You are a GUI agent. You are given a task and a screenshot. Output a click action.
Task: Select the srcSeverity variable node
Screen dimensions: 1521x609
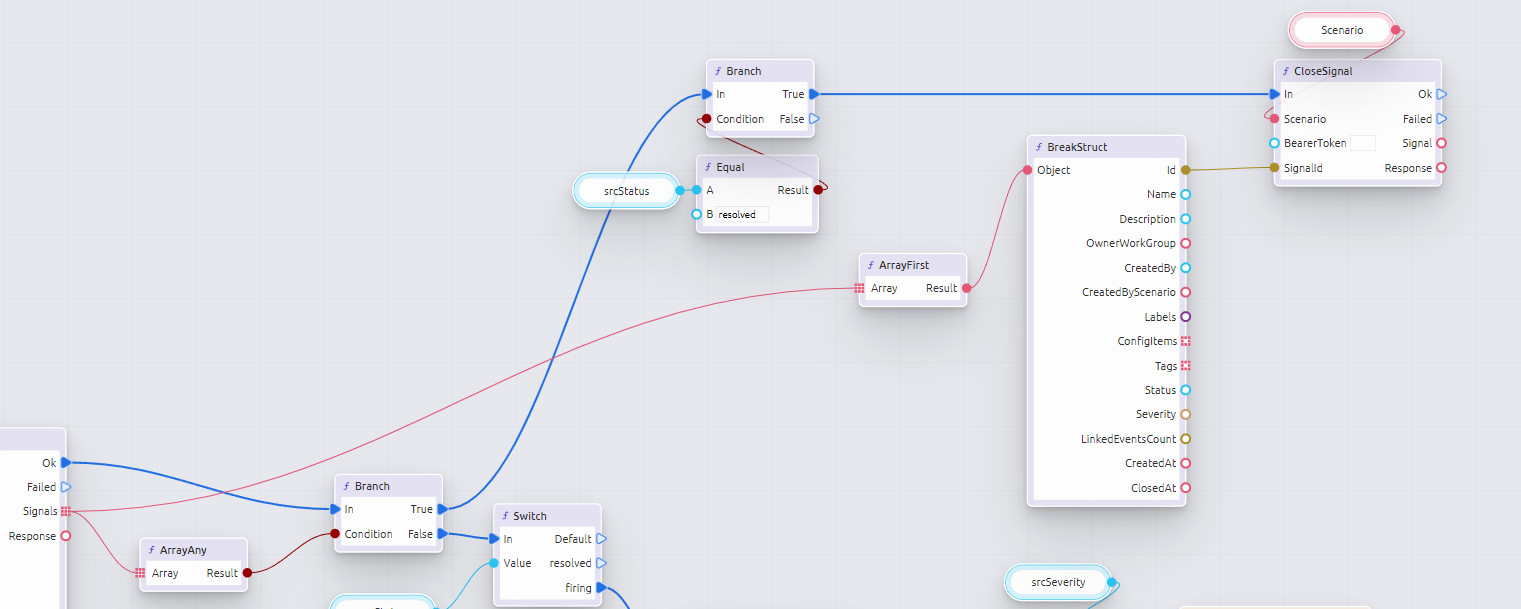coord(1058,582)
